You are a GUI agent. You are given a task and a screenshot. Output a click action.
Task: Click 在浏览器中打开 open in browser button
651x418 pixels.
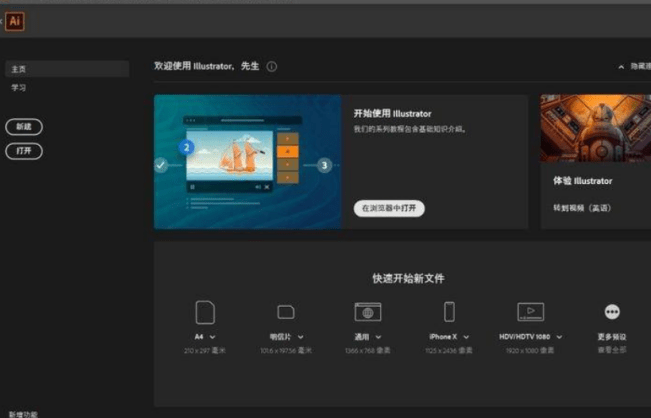389,208
